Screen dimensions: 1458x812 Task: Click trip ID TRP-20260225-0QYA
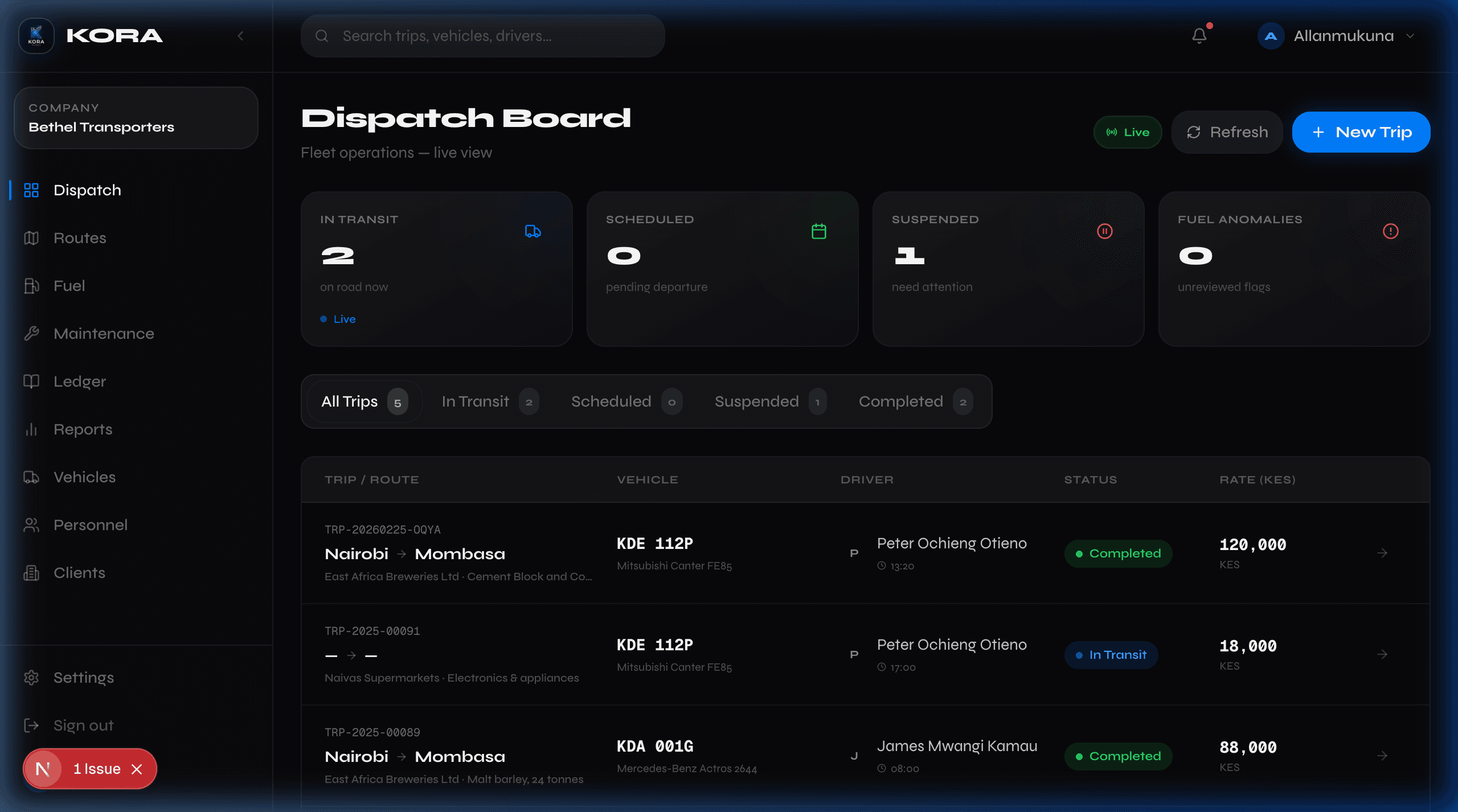click(x=383, y=530)
